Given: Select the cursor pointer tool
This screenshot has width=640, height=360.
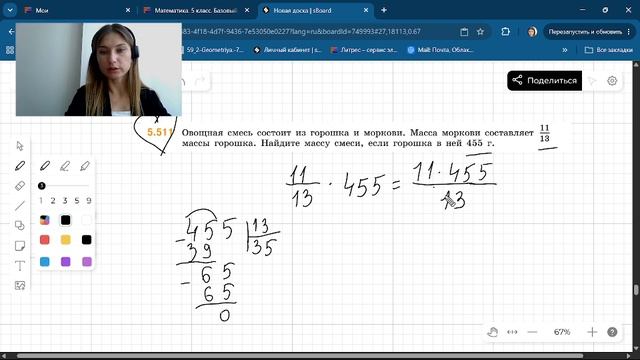Looking at the screenshot, I should point(20,146).
